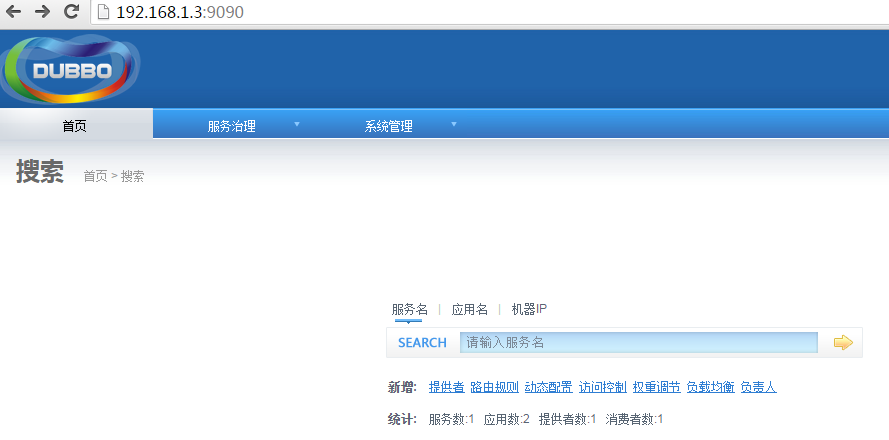
Task: Click the 新增: label
Action: [403, 387]
